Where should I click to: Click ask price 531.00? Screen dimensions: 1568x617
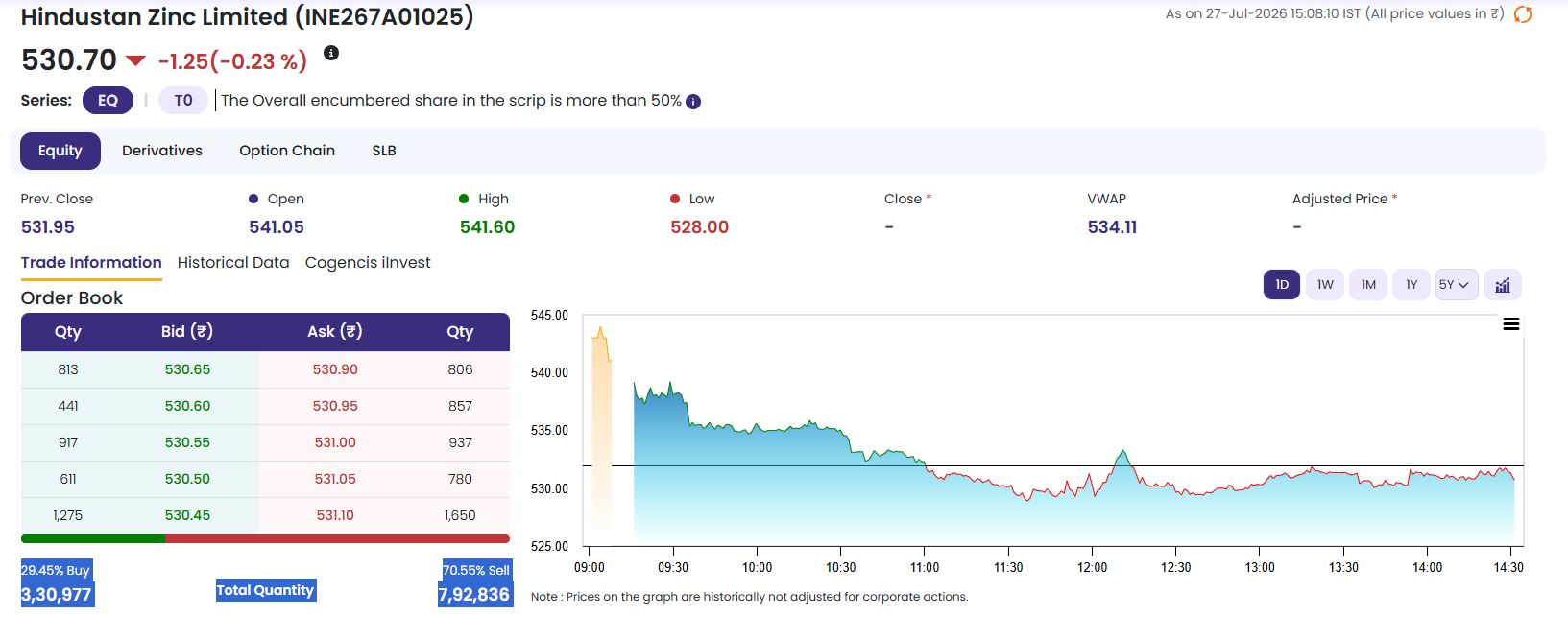pyautogui.click(x=335, y=442)
